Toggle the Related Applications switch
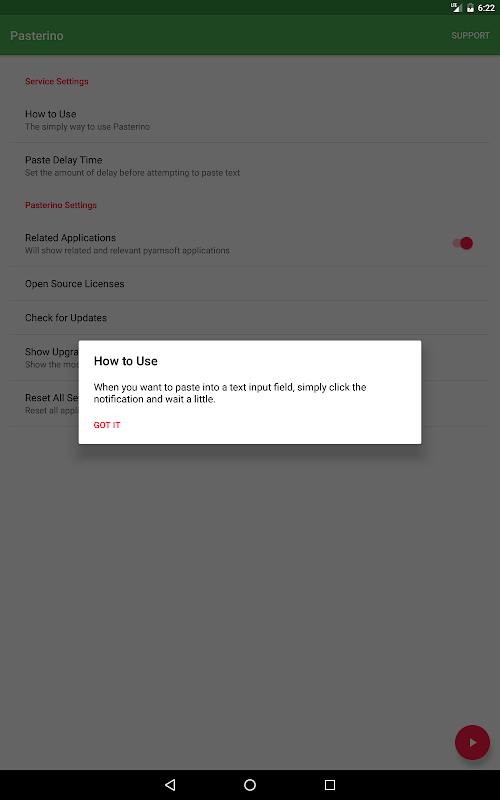 point(463,243)
